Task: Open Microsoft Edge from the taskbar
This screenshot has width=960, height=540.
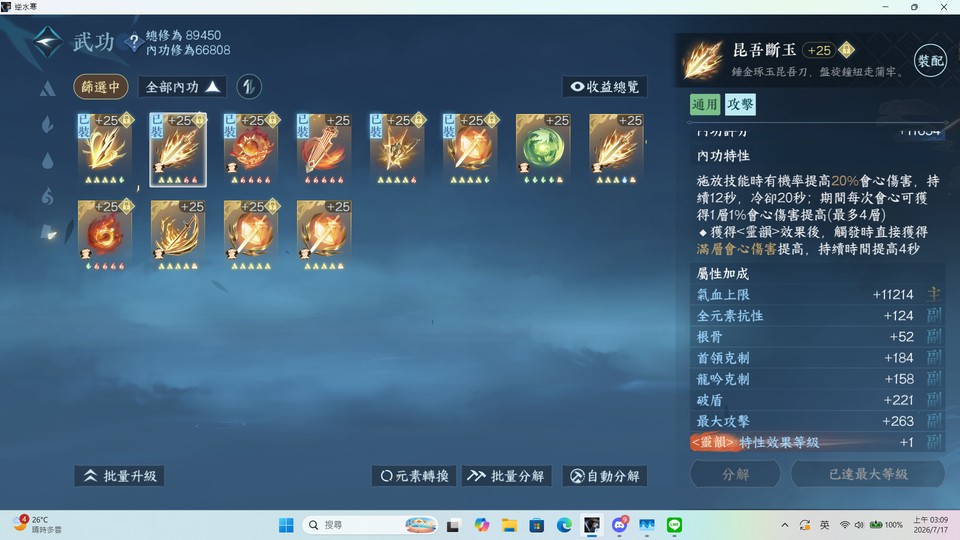Action: point(564,525)
